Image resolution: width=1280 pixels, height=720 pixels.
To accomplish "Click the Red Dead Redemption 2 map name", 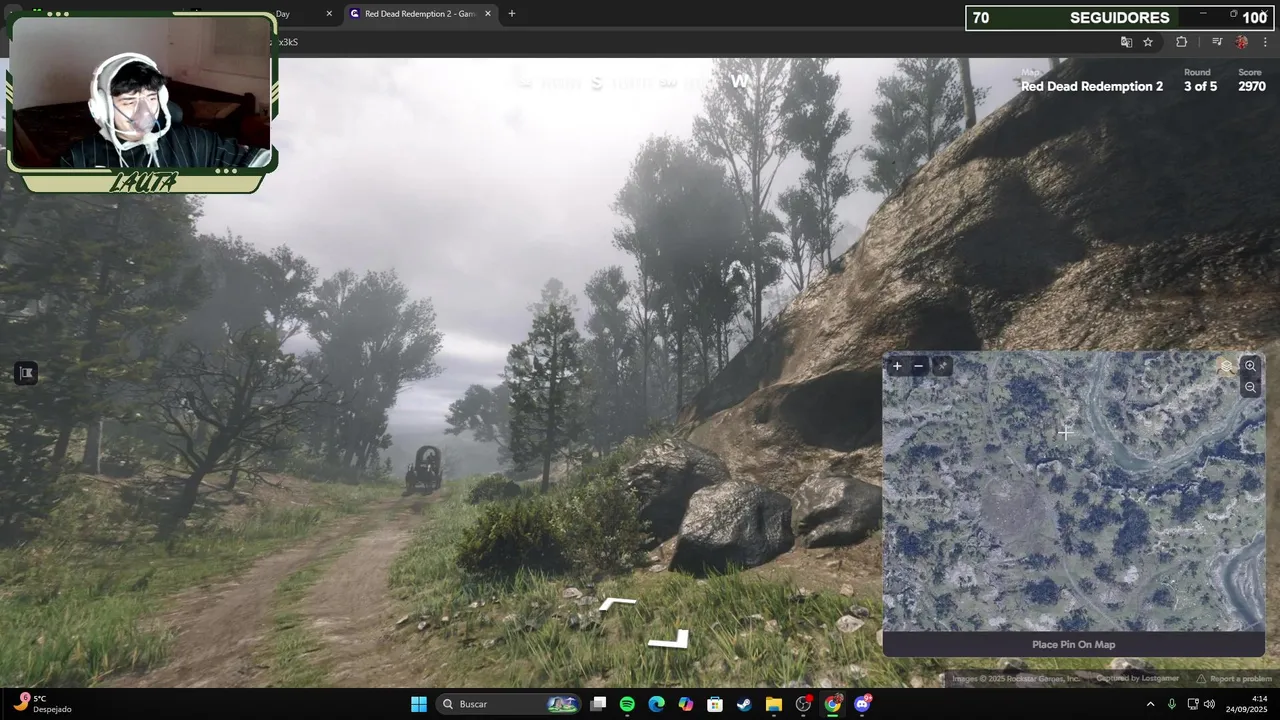I will (1092, 86).
